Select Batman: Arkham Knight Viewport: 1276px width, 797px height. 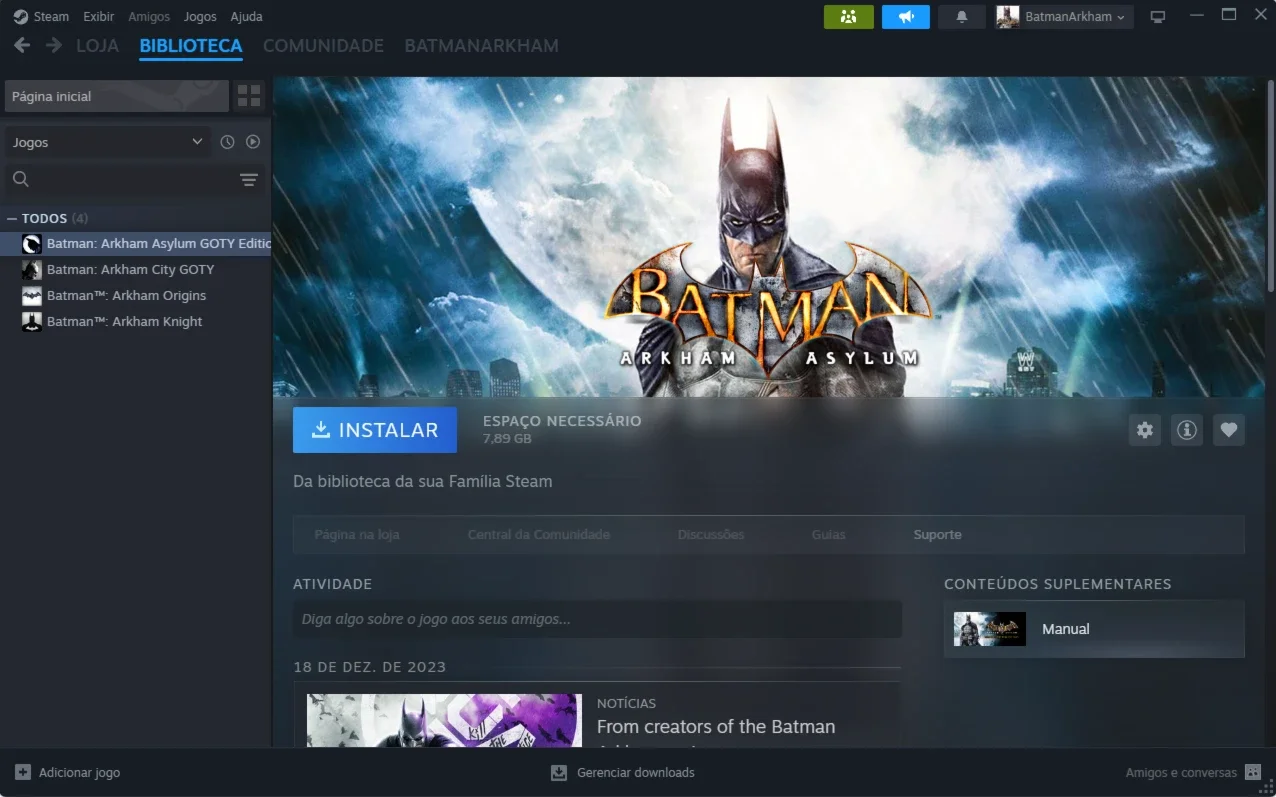point(136,321)
